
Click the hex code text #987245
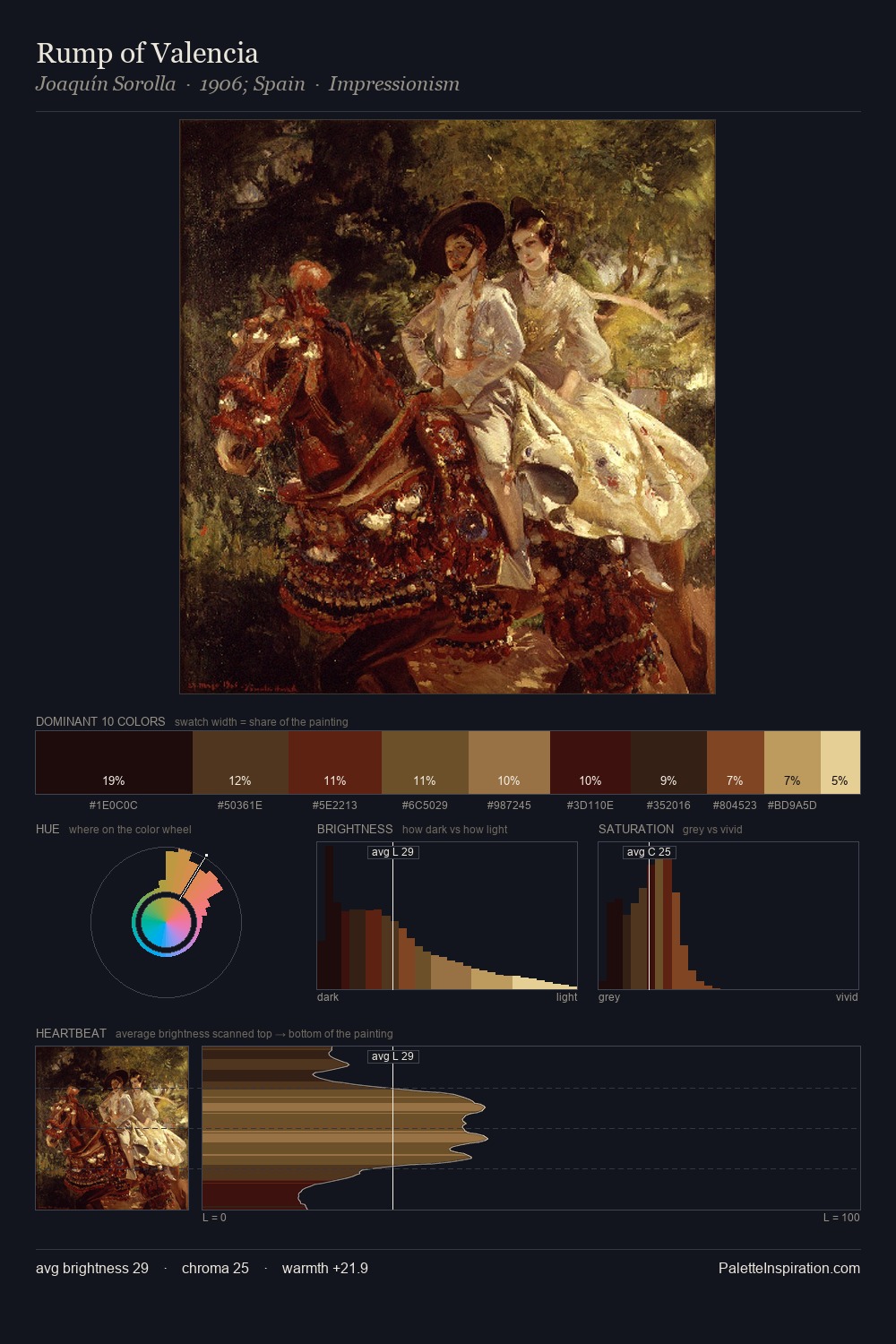tap(509, 806)
